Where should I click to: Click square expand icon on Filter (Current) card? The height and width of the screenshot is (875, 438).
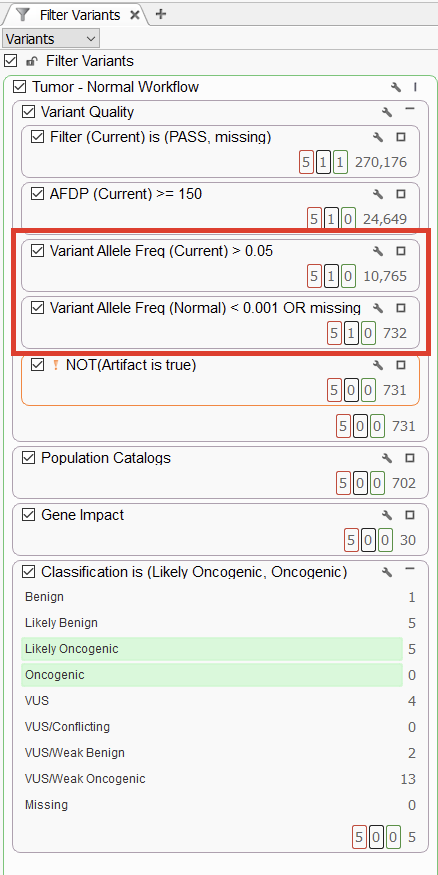click(x=401, y=137)
